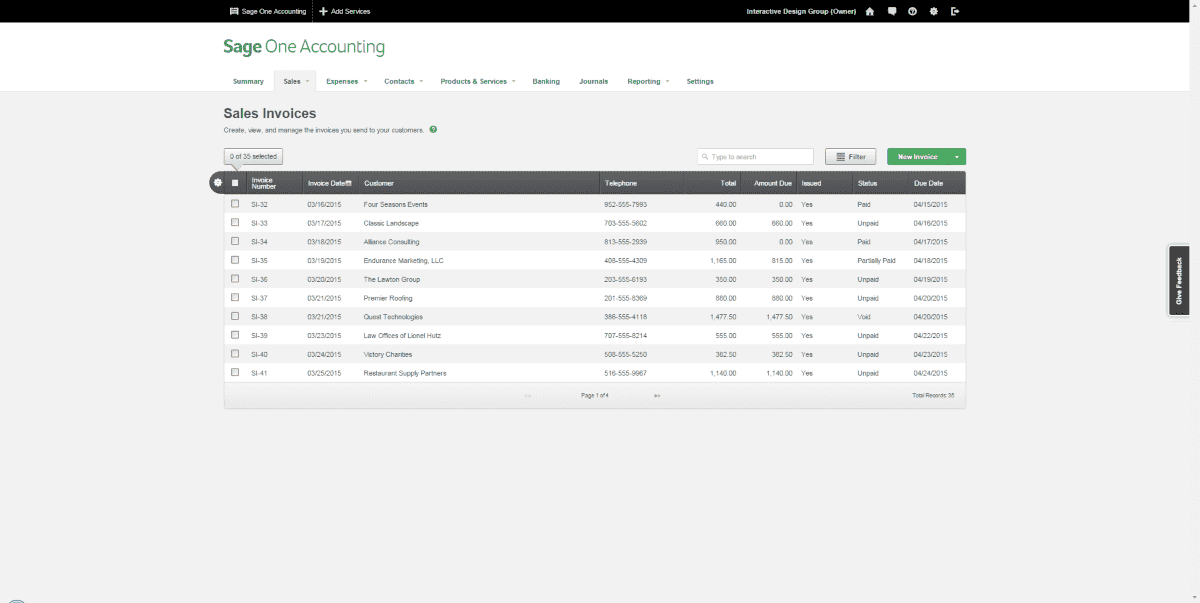Select the checkbox for invoice SI-32
This screenshot has width=1200, height=603.
(x=235, y=204)
